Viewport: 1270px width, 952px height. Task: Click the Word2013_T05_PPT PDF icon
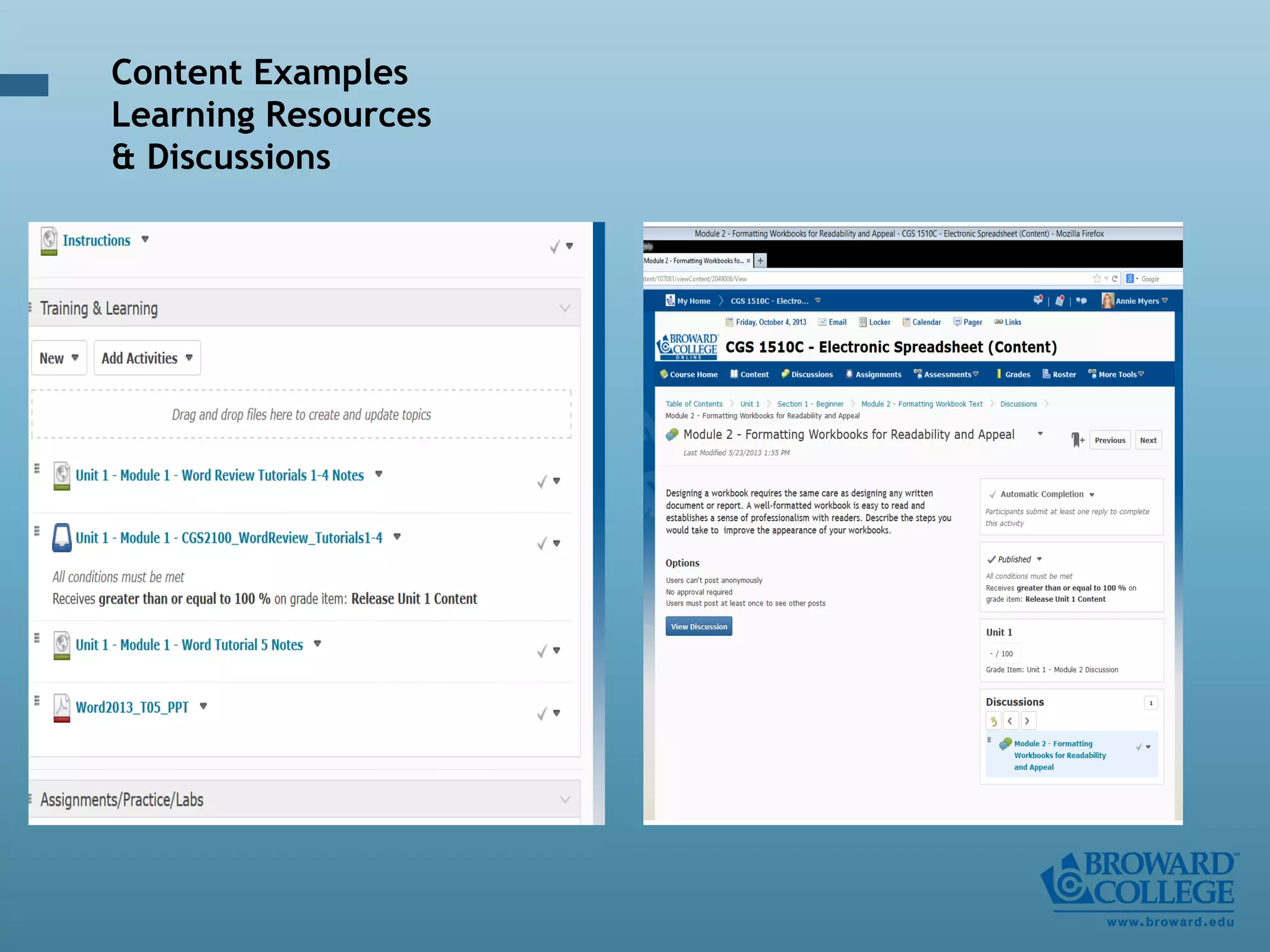pyautogui.click(x=61, y=708)
